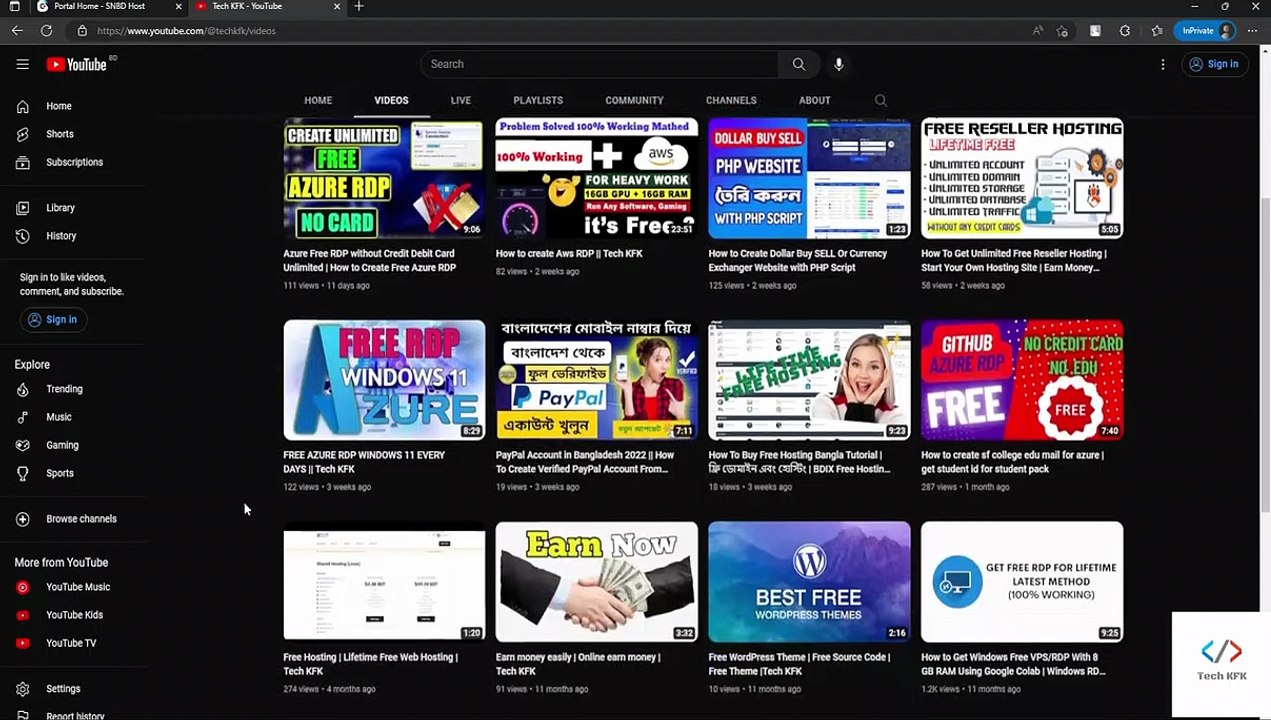The width and height of the screenshot is (1271, 720).
Task: Click the channel search magnifier icon
Action: (880, 100)
